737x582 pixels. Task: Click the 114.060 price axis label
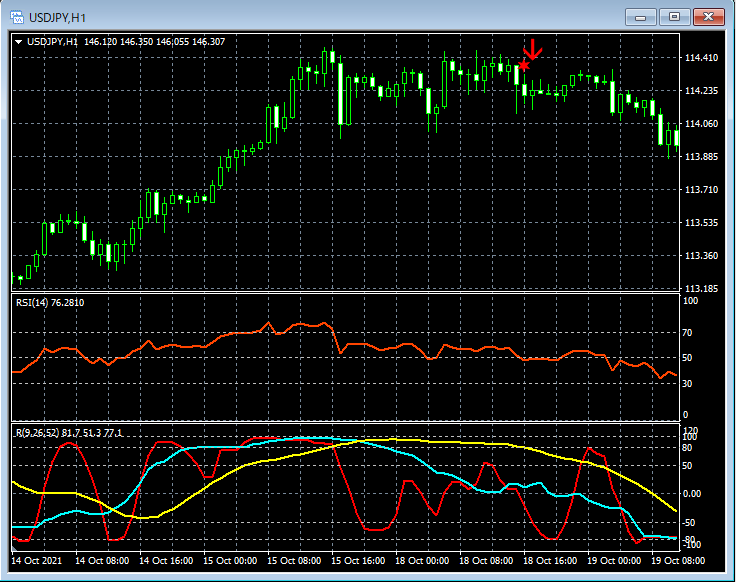coord(700,124)
